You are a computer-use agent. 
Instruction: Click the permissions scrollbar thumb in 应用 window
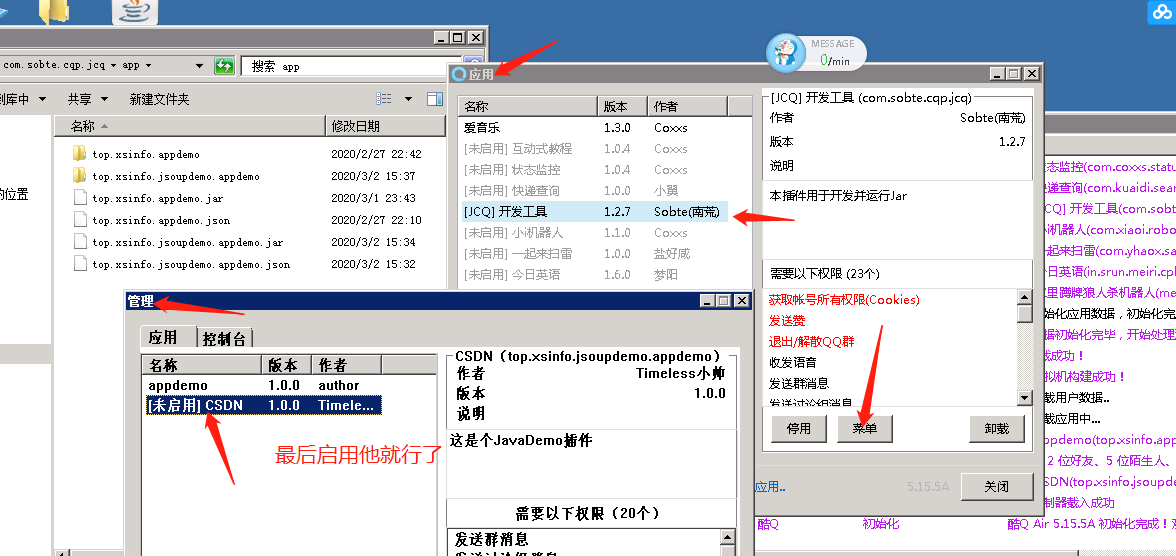[x=1024, y=314]
